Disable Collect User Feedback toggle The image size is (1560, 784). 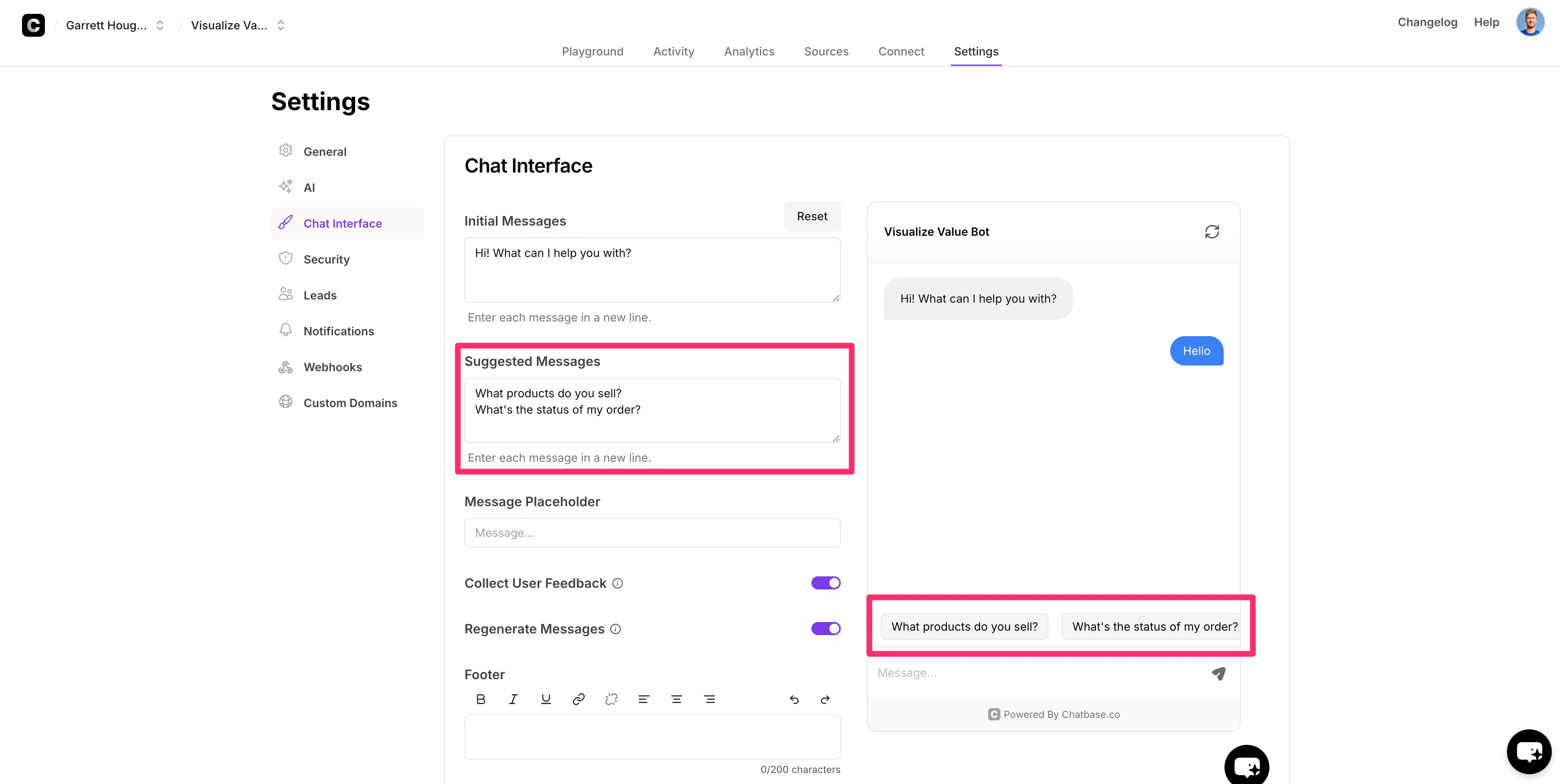click(825, 583)
